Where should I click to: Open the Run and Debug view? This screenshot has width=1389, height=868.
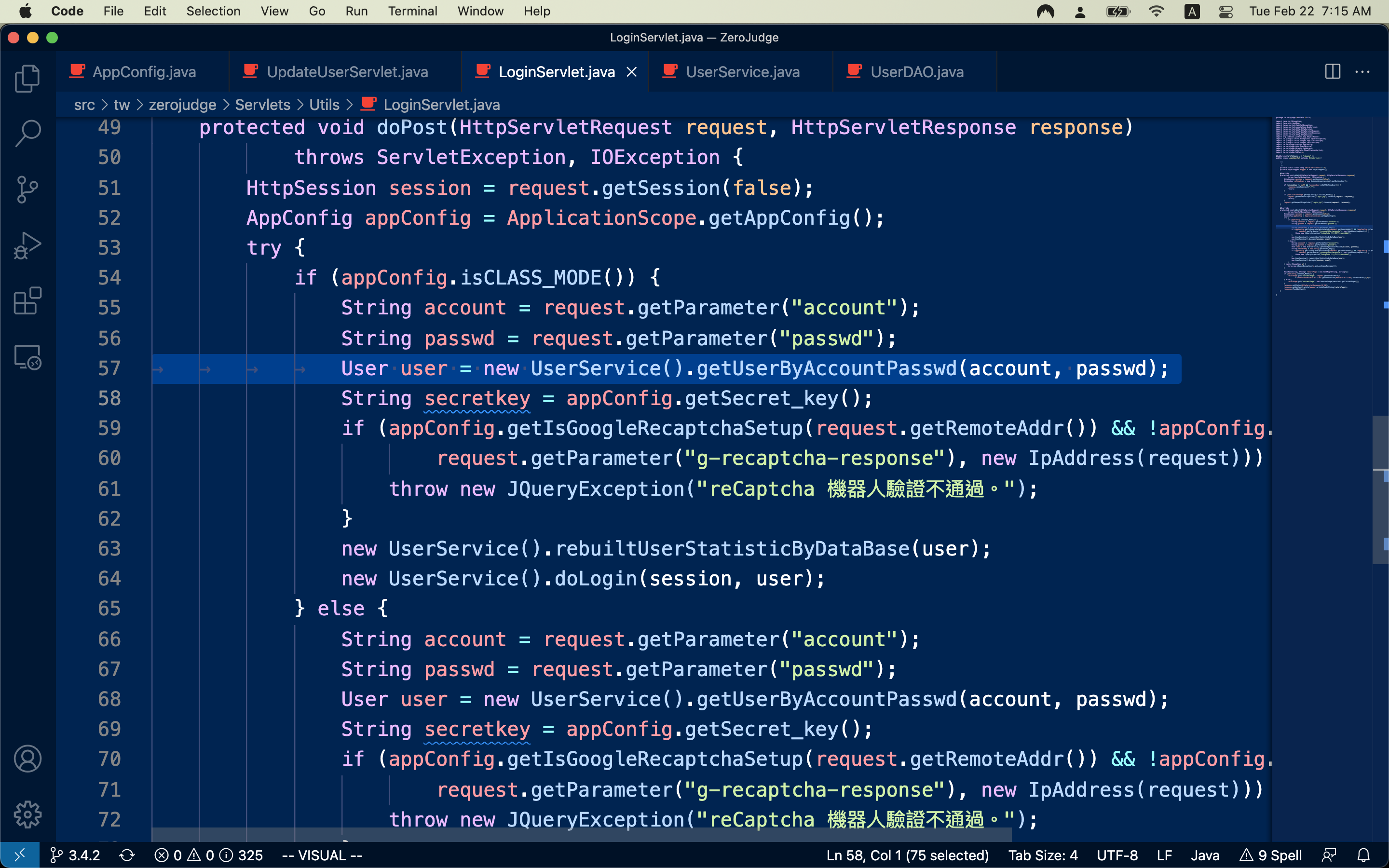click(x=27, y=246)
